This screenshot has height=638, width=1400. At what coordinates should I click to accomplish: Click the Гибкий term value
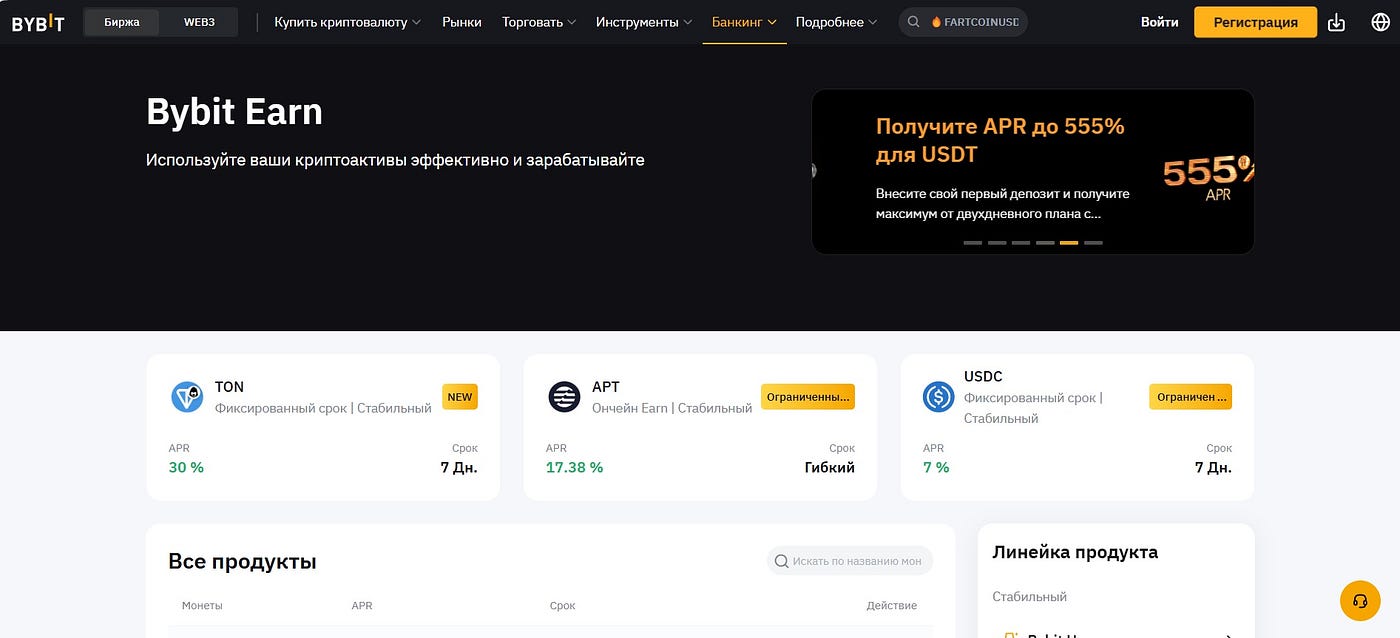tap(830, 467)
